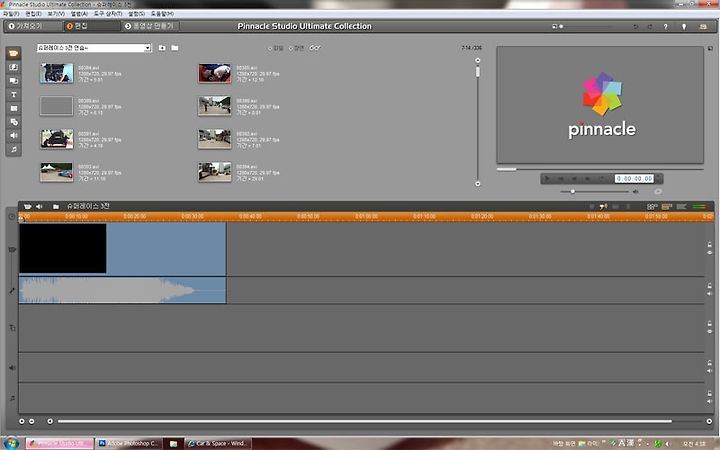Click the timecode stepper arrows in the player

pos(658,178)
